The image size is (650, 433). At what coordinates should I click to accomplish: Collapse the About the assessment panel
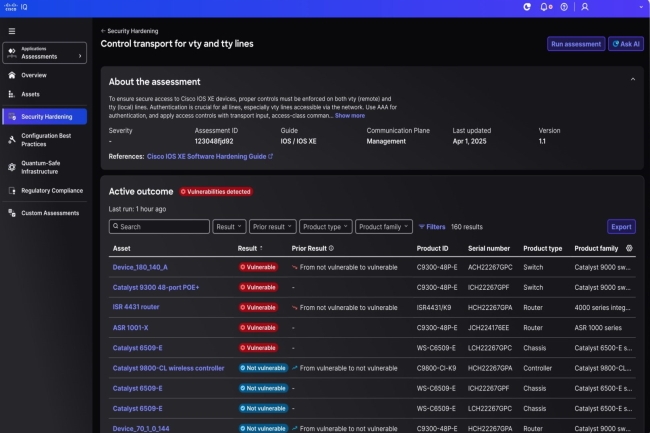pos(632,80)
